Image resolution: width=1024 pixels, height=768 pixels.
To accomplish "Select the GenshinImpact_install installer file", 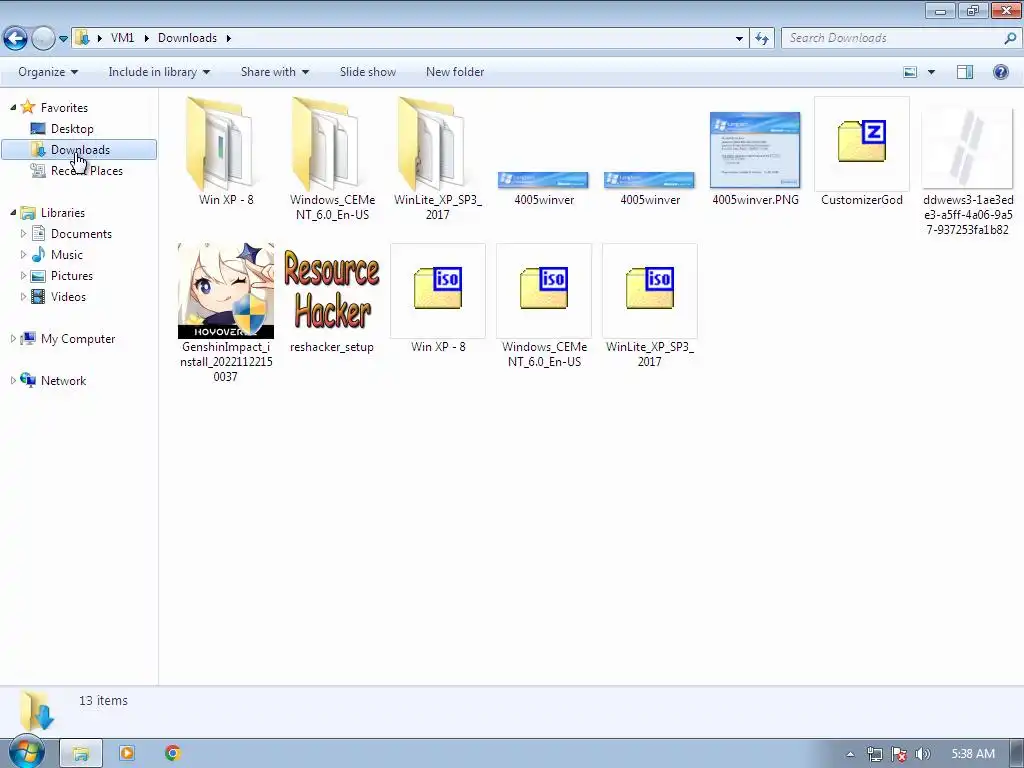I will (x=225, y=312).
